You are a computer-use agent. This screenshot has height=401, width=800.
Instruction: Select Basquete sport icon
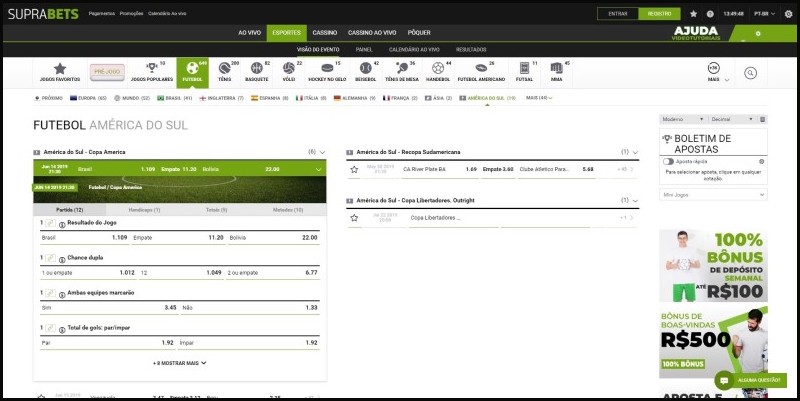[x=256, y=68]
